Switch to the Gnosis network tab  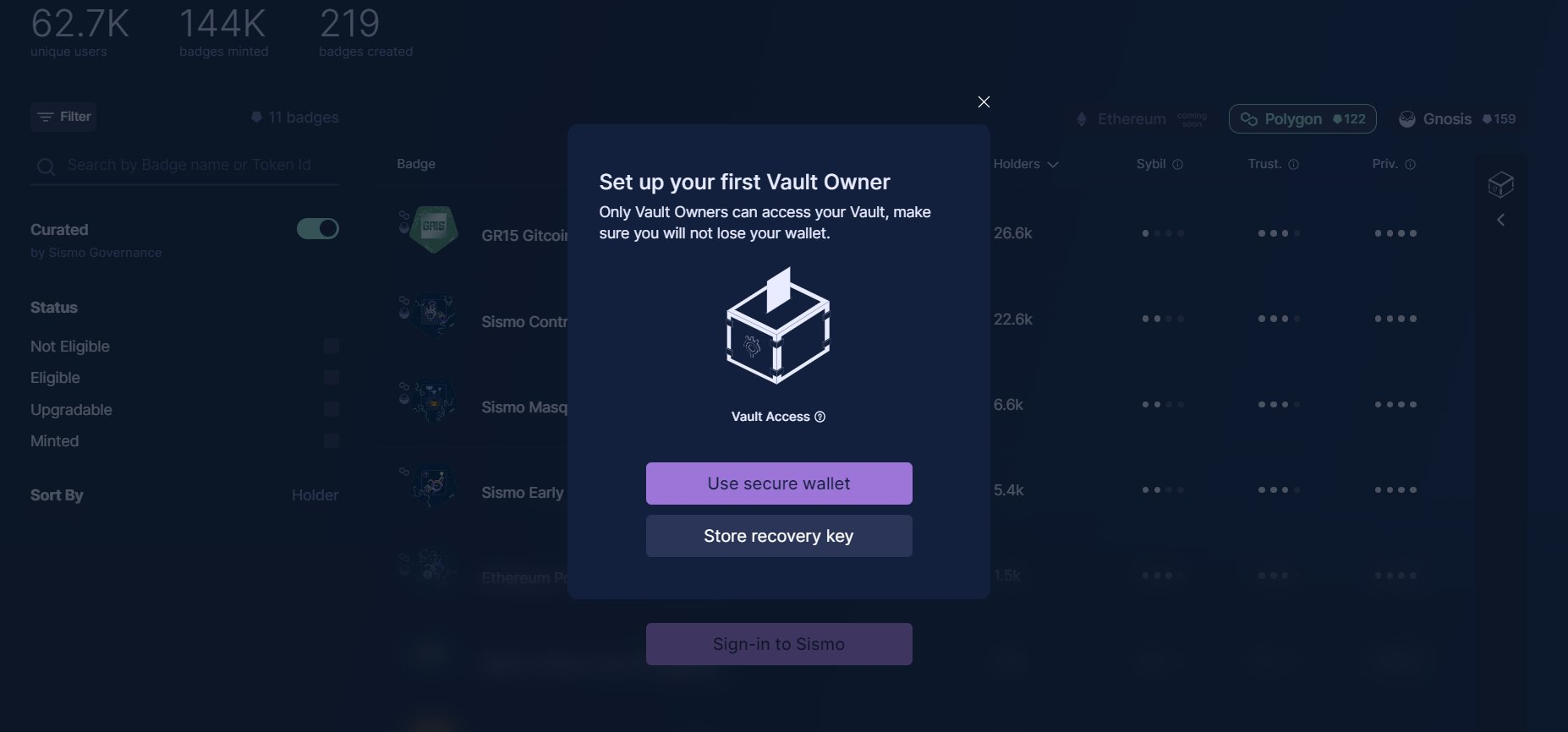(1457, 119)
